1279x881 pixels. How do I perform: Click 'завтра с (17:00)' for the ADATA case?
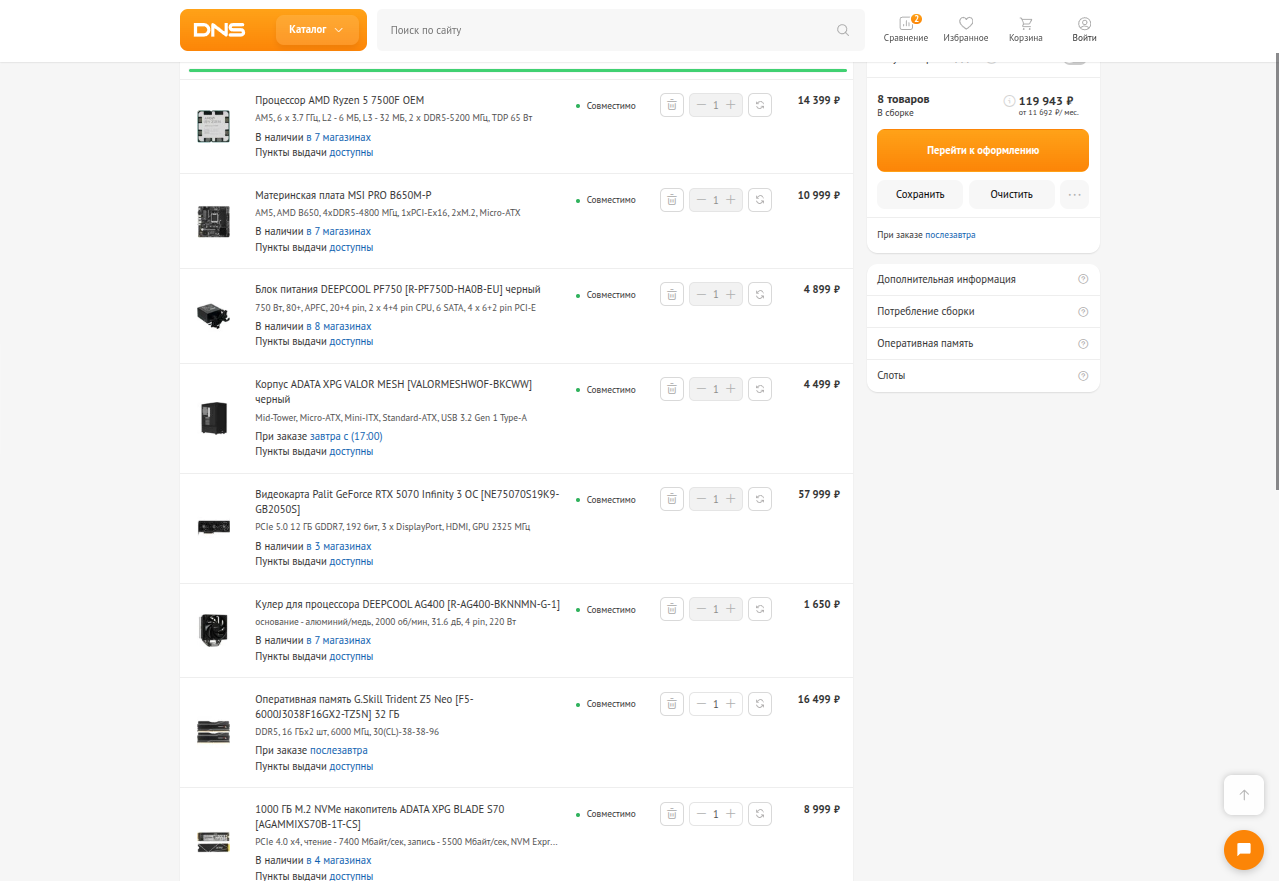point(346,436)
